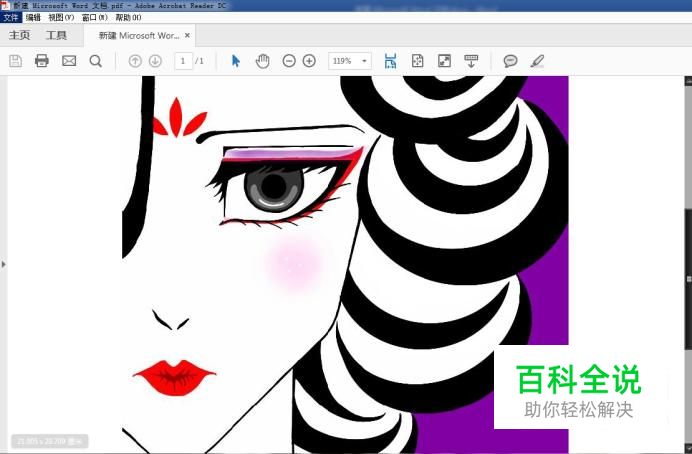
Task: Activate the Hand pan tool
Action: (x=263, y=61)
